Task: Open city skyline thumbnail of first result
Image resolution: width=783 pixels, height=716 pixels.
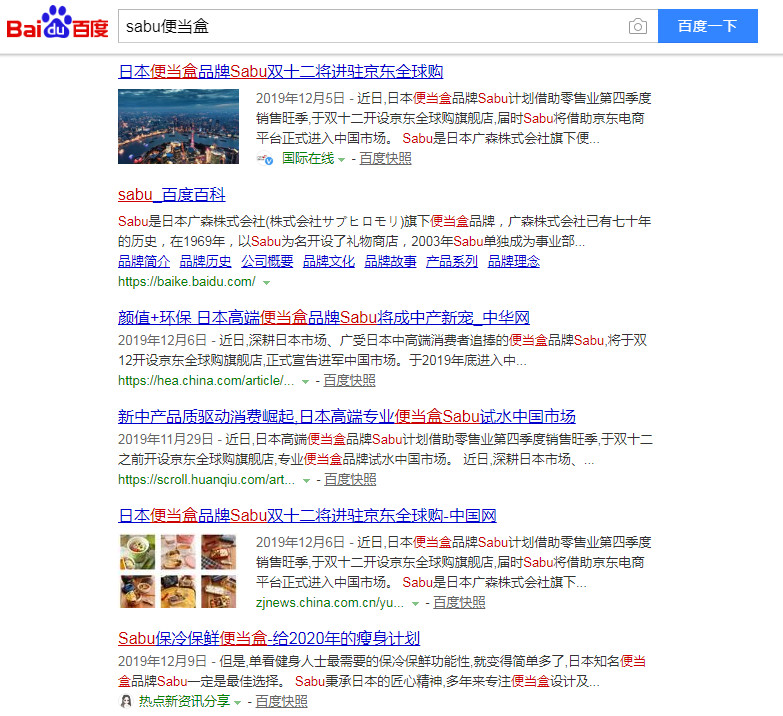Action: [178, 126]
